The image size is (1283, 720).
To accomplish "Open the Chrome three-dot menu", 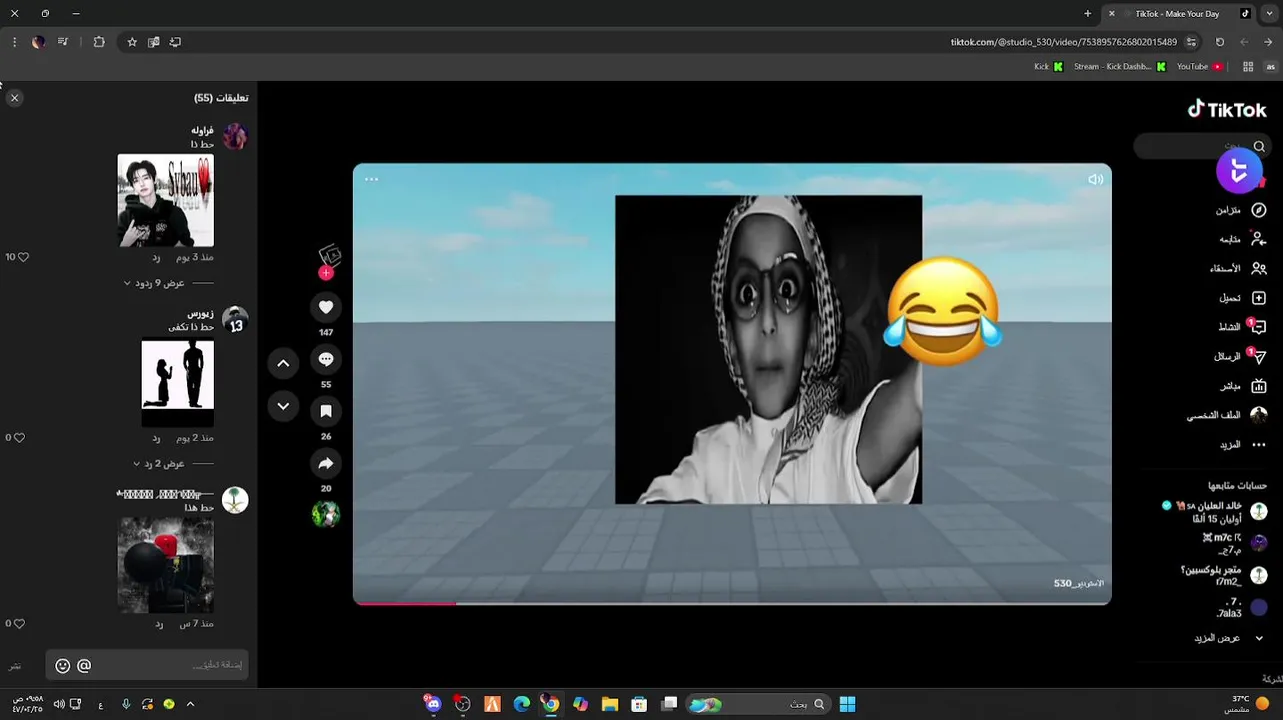I will point(14,42).
